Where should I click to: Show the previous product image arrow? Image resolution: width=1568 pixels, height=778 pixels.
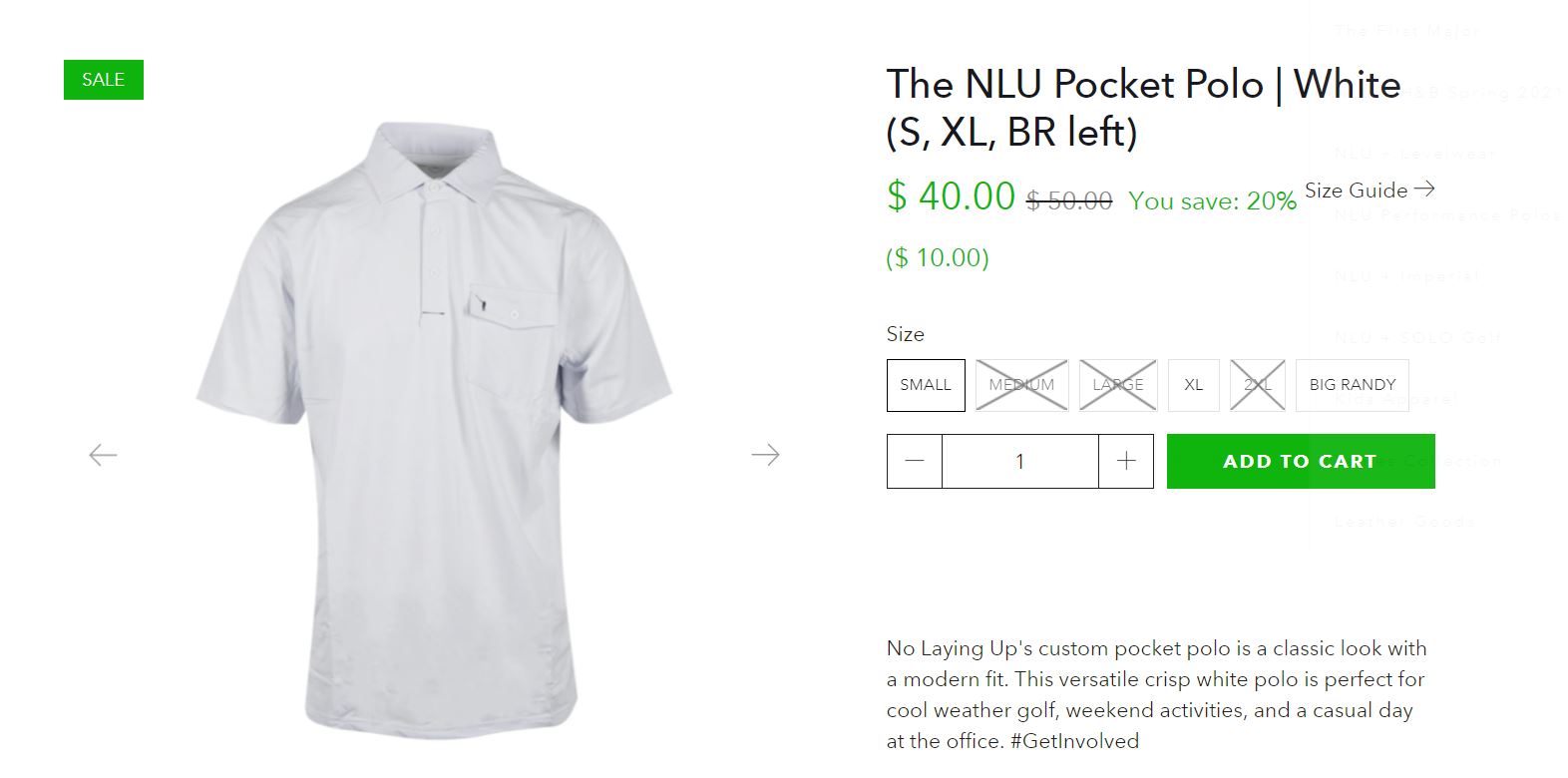[103, 456]
